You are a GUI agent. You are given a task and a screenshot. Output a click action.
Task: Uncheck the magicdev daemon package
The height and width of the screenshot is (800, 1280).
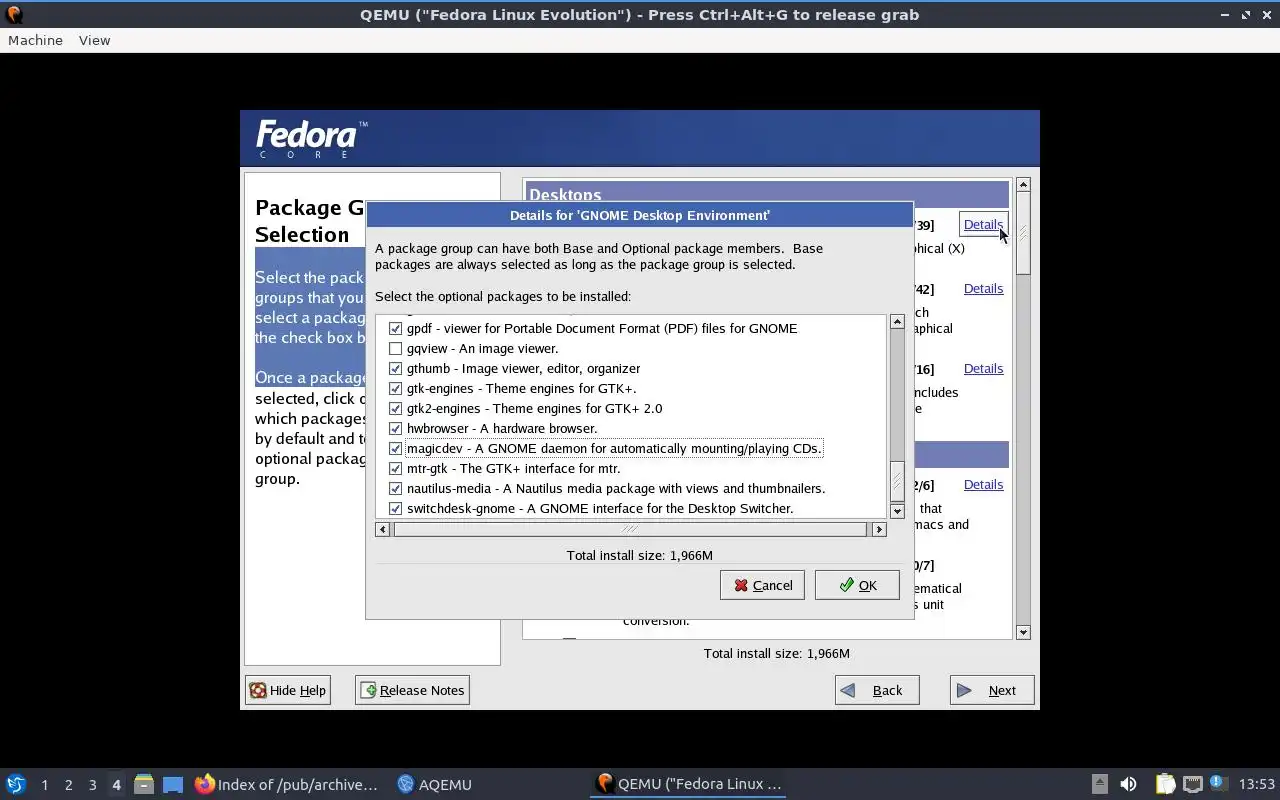395,448
